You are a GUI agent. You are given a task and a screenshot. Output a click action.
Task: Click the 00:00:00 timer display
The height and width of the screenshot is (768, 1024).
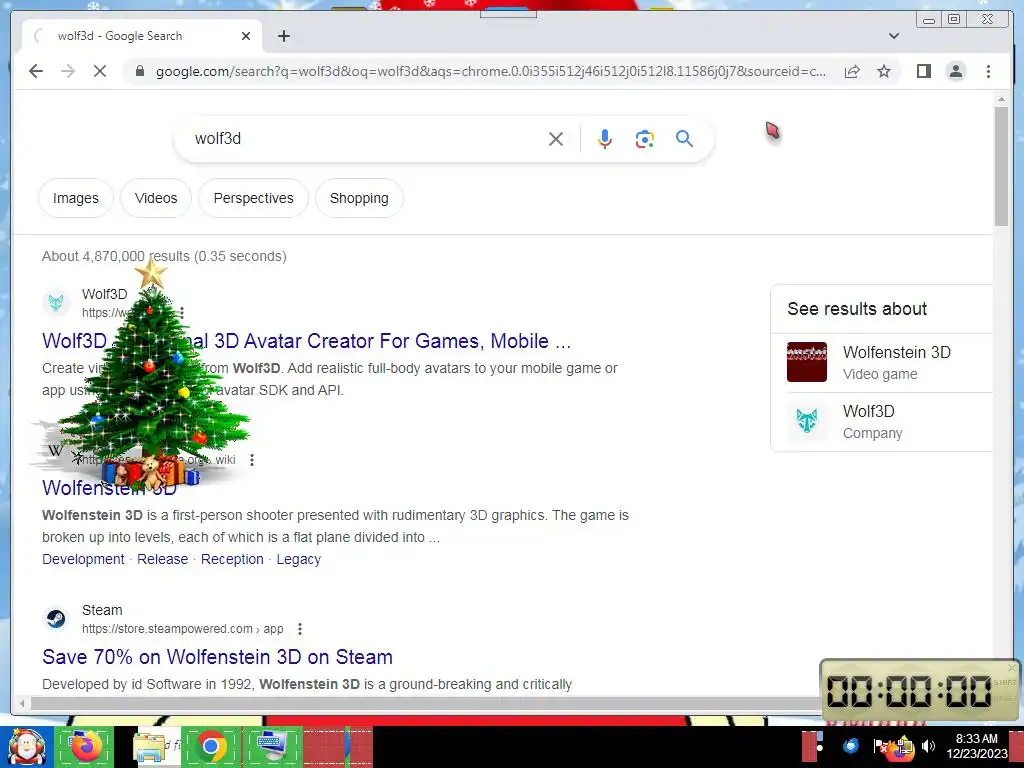tap(908, 692)
